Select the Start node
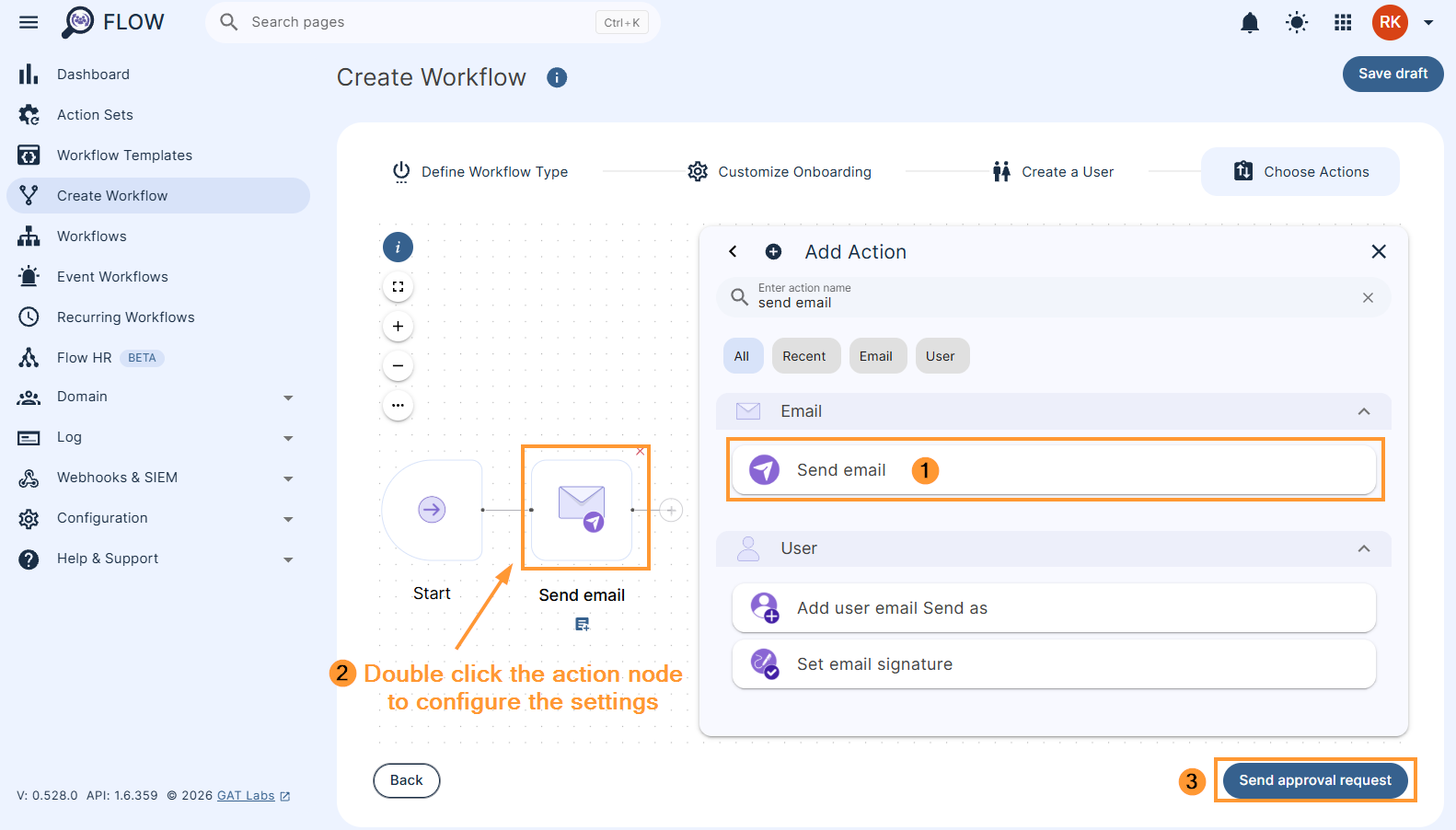This screenshot has width=1456, height=830. pyautogui.click(x=433, y=510)
